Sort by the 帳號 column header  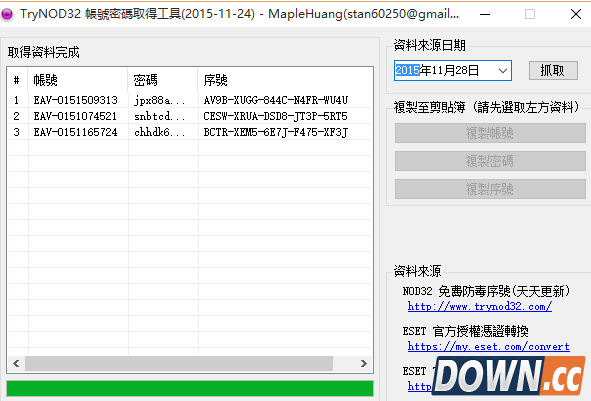78,80
